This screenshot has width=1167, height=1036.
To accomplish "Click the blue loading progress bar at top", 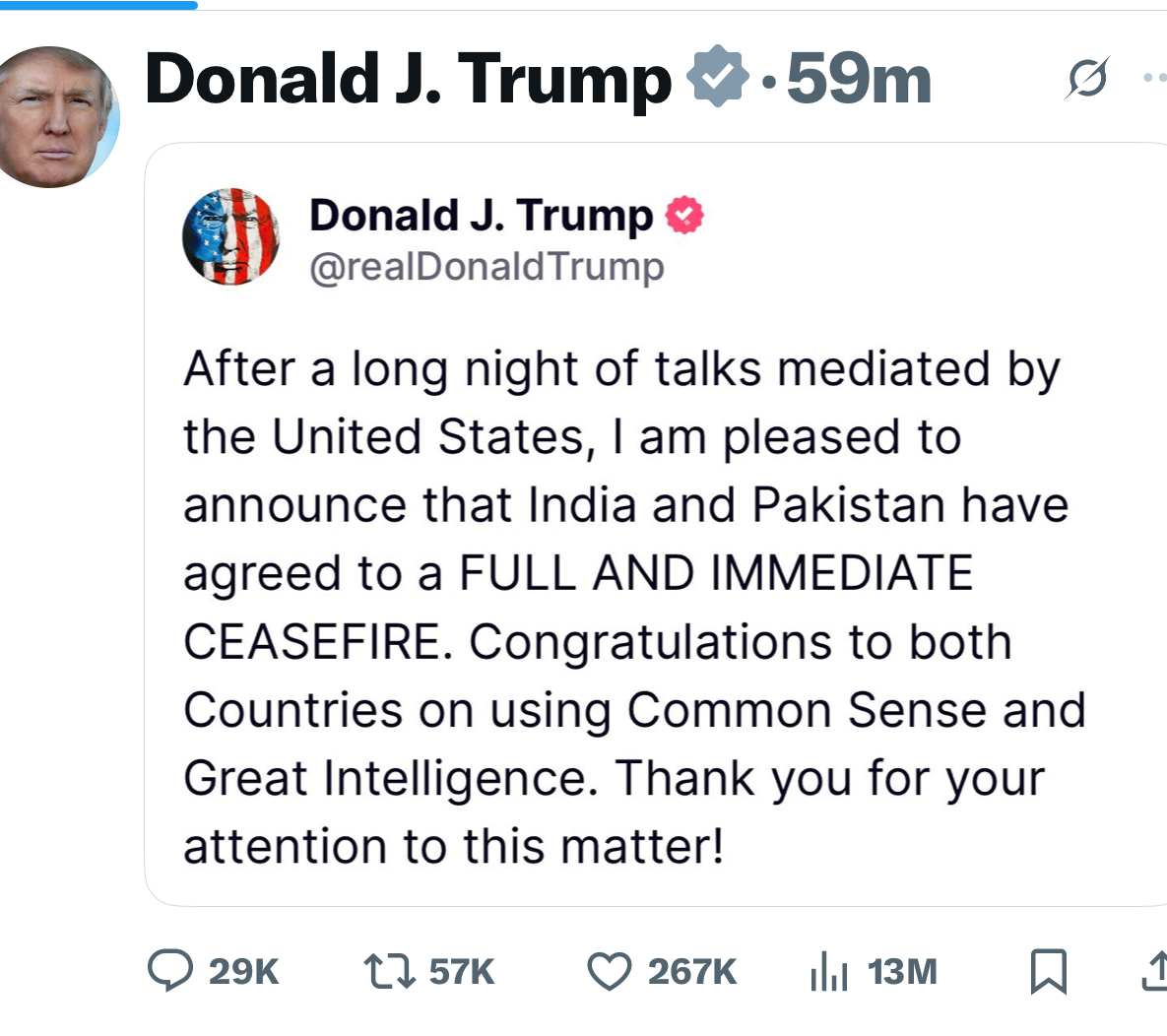I will (x=98, y=5).
